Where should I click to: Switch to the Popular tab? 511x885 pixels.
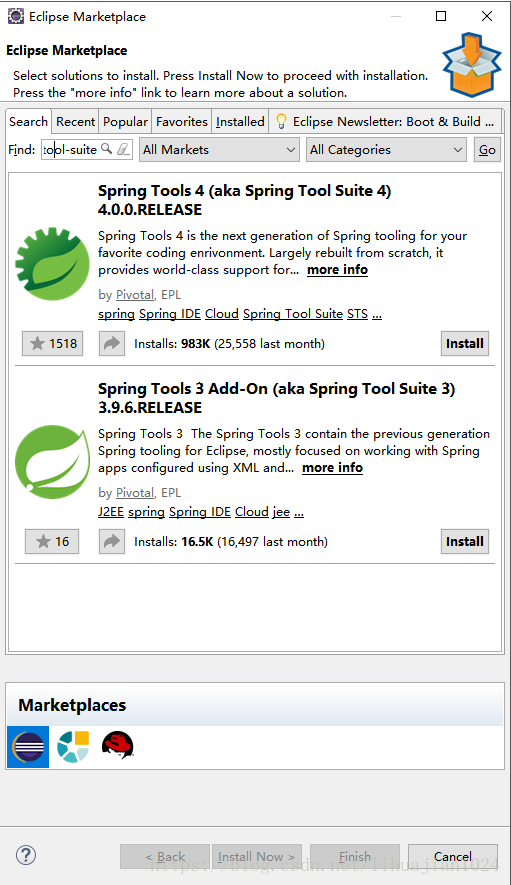(x=125, y=121)
